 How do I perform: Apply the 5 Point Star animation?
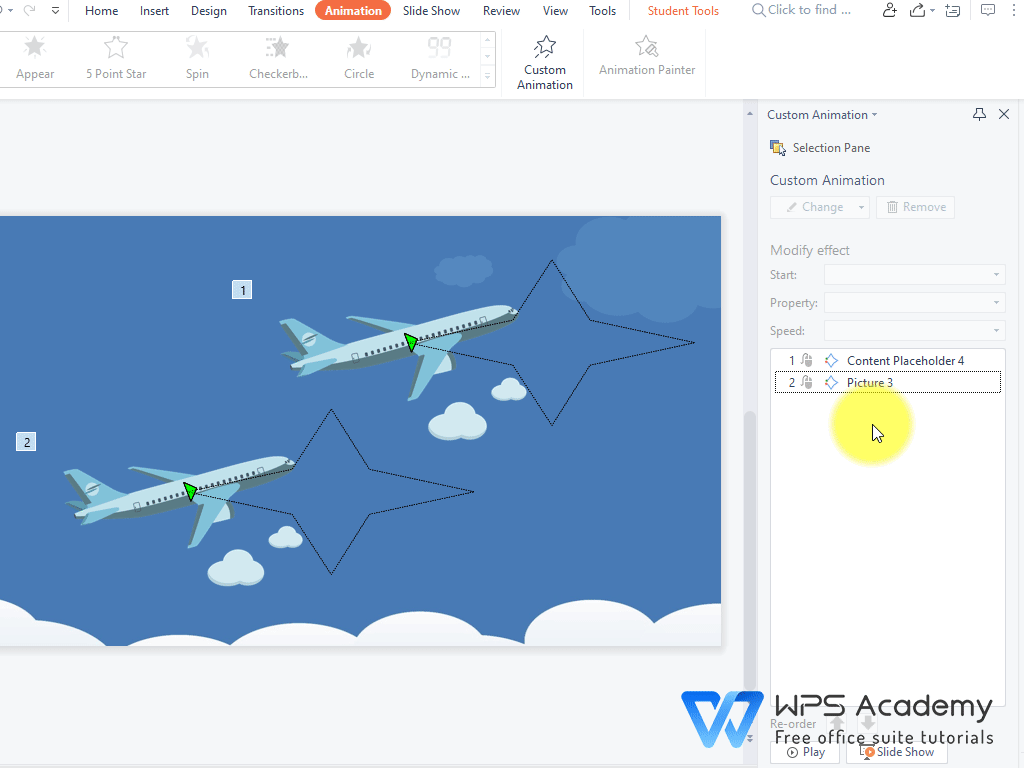[115, 58]
